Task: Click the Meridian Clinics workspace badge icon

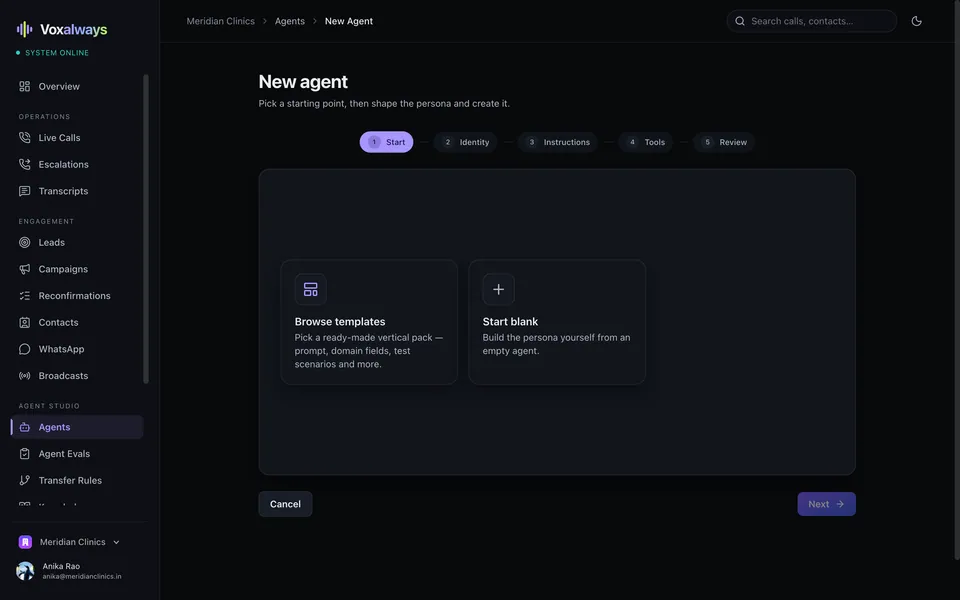Action: (25, 542)
